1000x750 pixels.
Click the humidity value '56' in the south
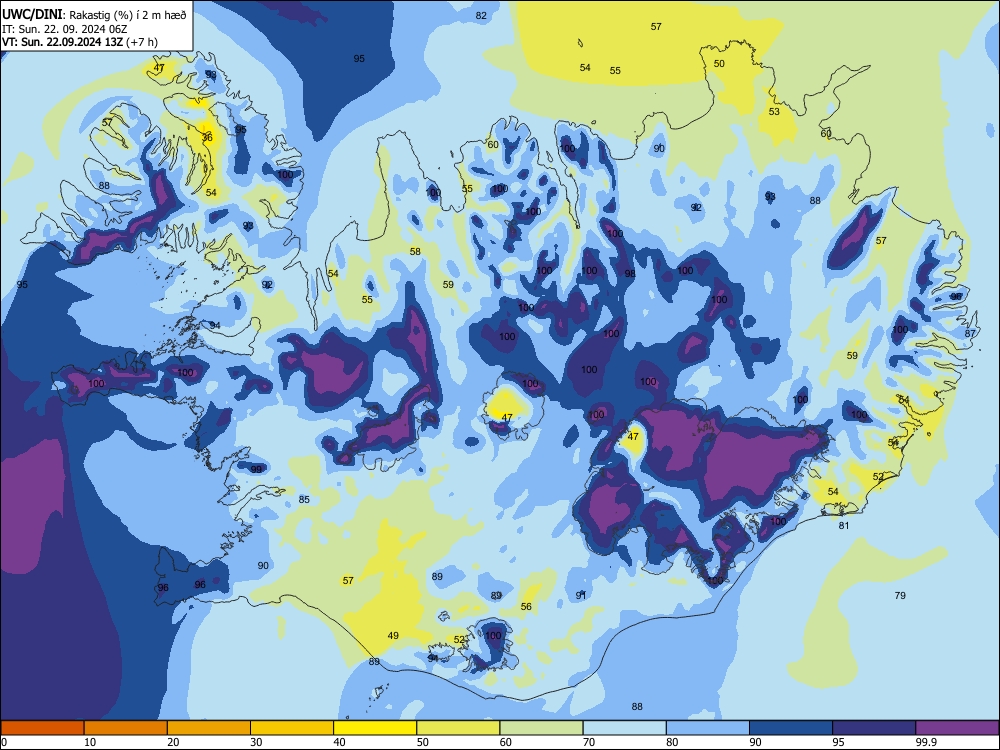(x=526, y=607)
